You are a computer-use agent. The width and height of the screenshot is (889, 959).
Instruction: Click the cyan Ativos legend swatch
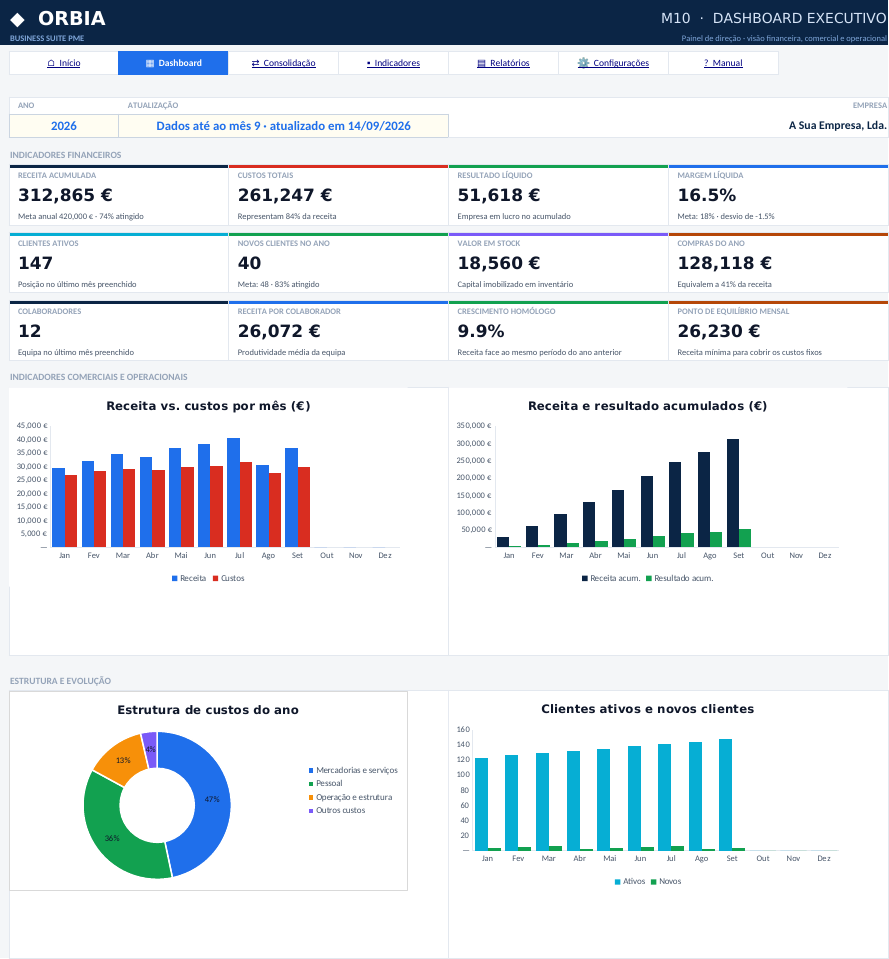pos(618,882)
